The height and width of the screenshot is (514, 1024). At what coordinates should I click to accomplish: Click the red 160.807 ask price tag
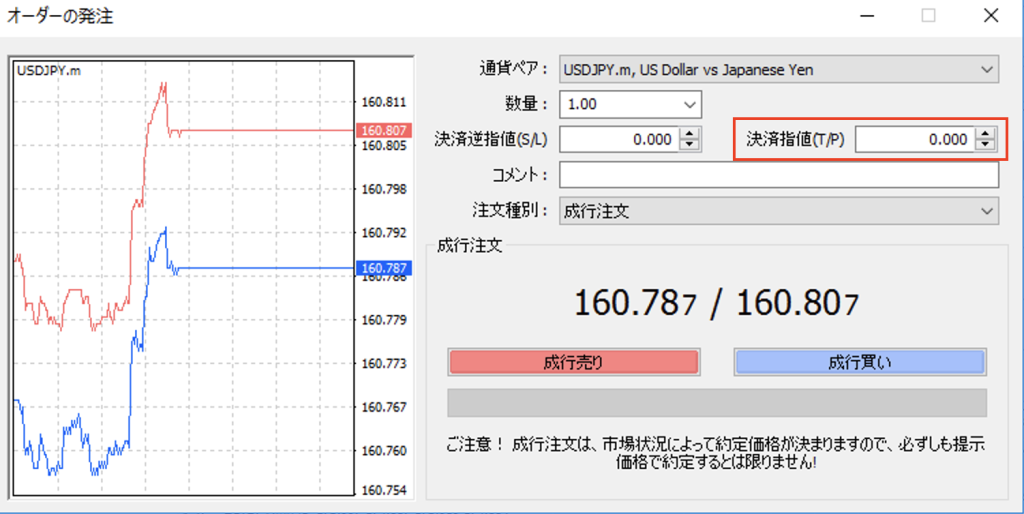coord(384,130)
